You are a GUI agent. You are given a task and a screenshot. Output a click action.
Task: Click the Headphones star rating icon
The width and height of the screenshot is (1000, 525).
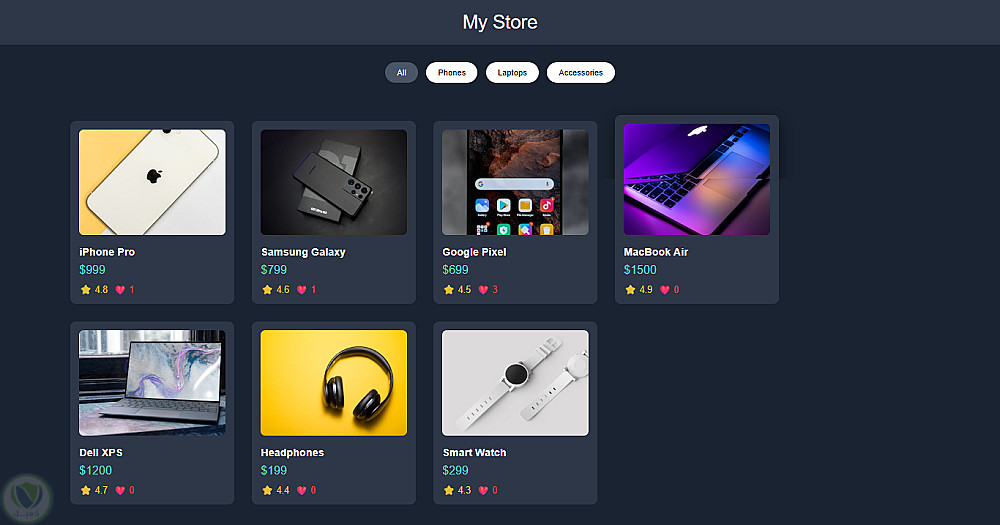point(267,491)
